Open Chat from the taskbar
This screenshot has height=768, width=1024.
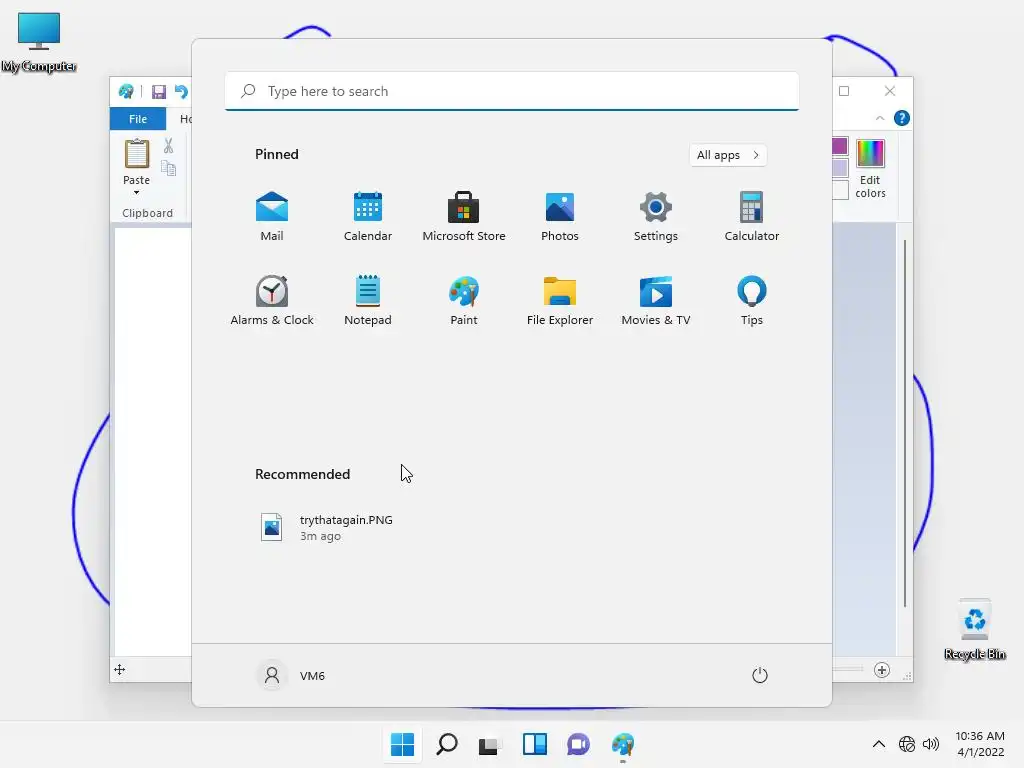579,744
